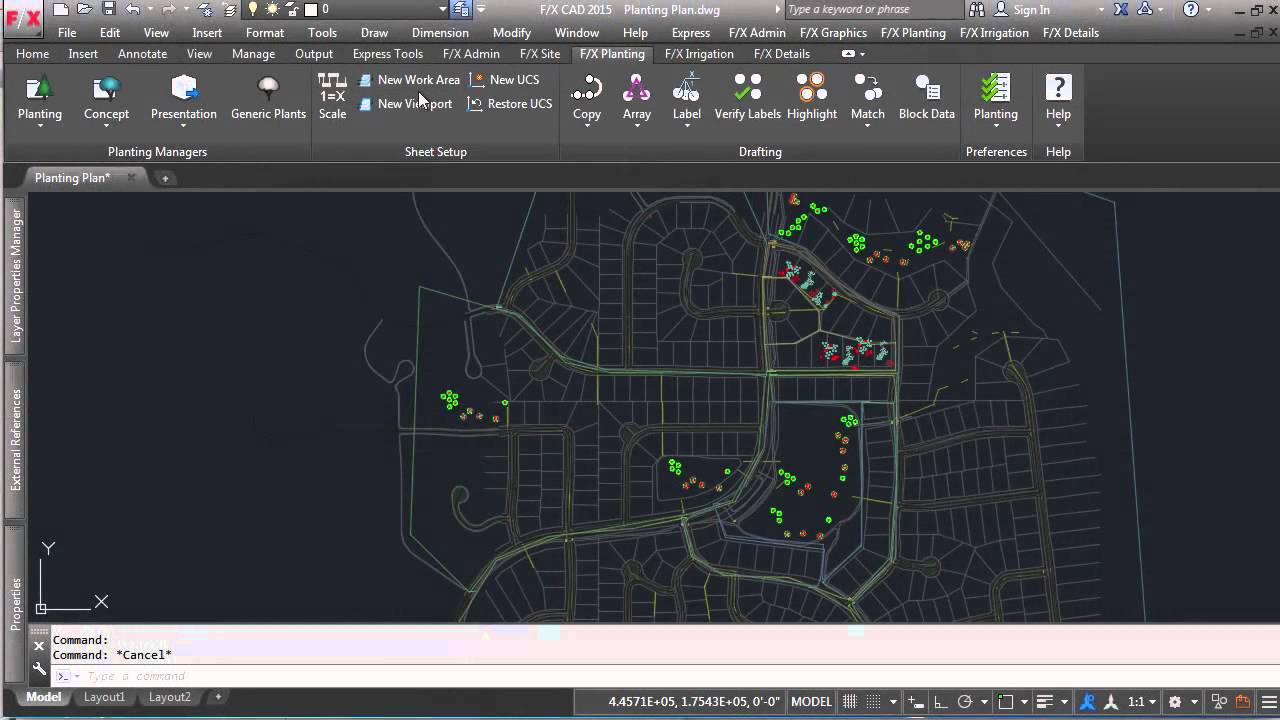This screenshot has height=720, width=1280.
Task: Open the Planting manager tool
Action: pyautogui.click(x=40, y=99)
